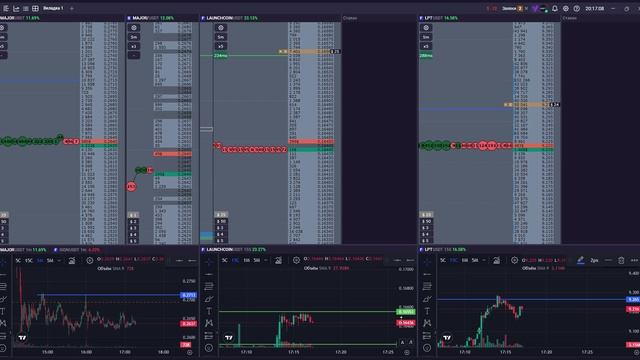The image size is (640, 360).
Task: Select the LPT order book panel title
Action: 438,18
